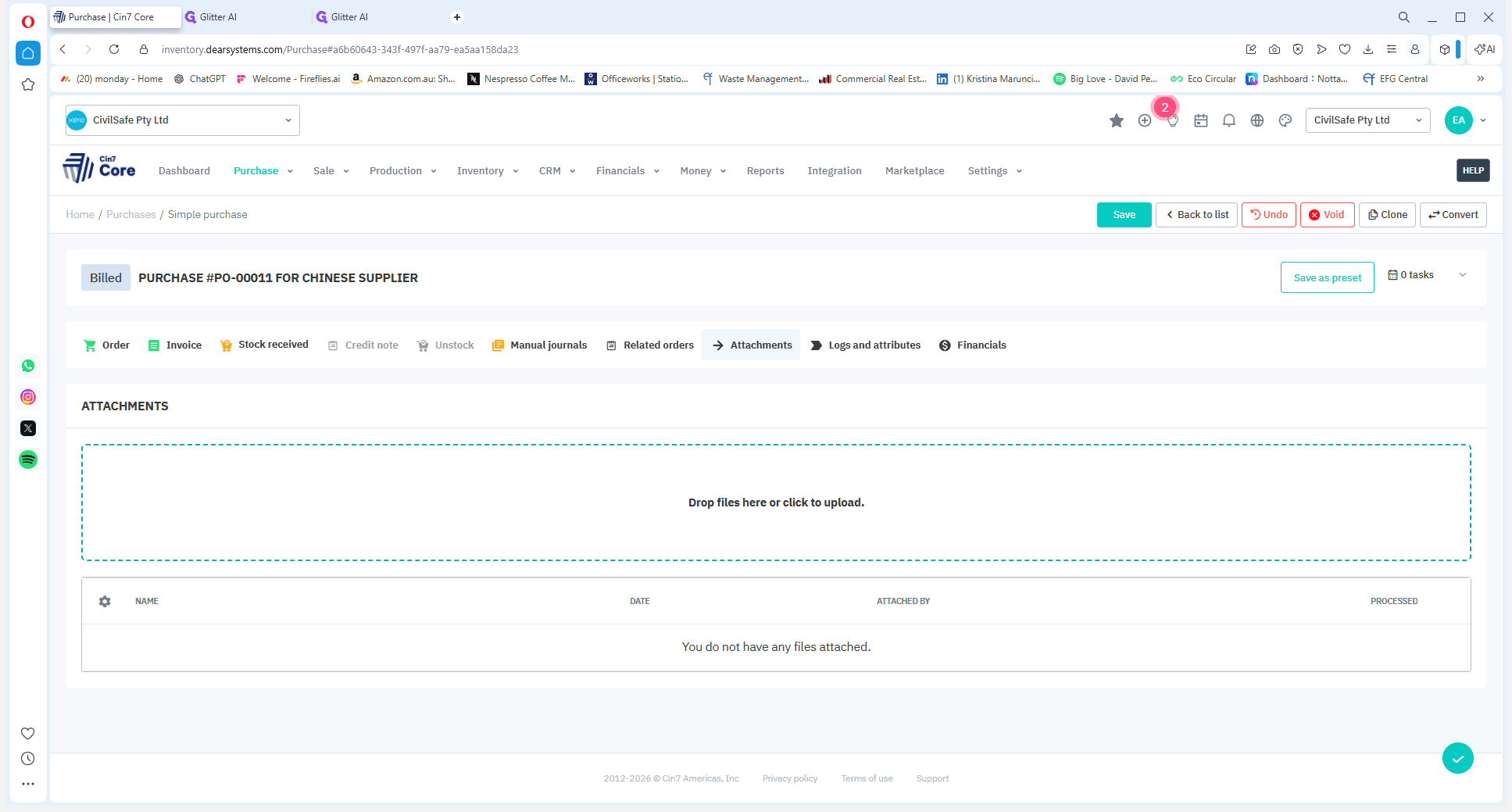This screenshot has height=812, width=1512.
Task: Open the CivilSafe Pty Ltd selector on right
Action: (x=1367, y=120)
